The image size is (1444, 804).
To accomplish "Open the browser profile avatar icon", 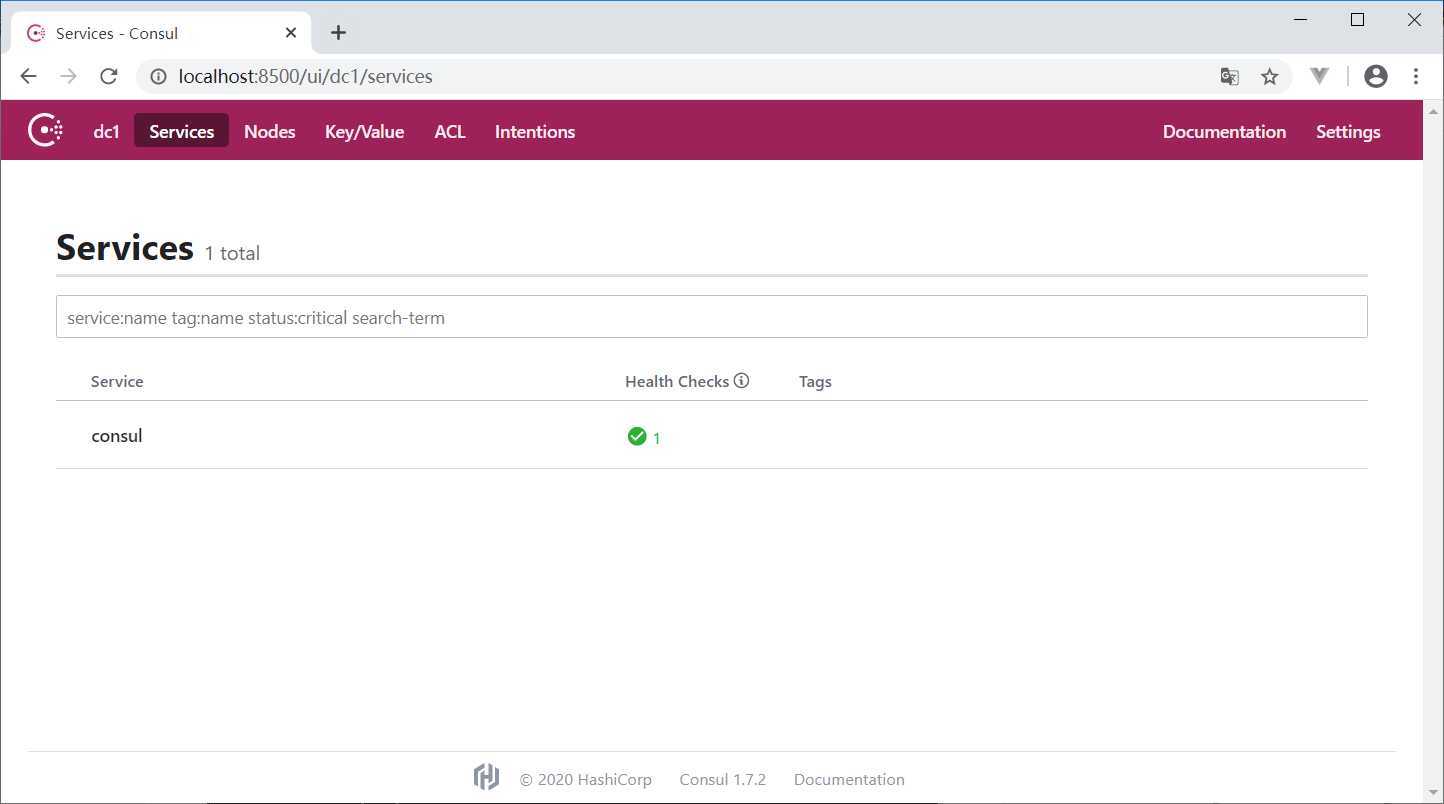I will [x=1376, y=76].
